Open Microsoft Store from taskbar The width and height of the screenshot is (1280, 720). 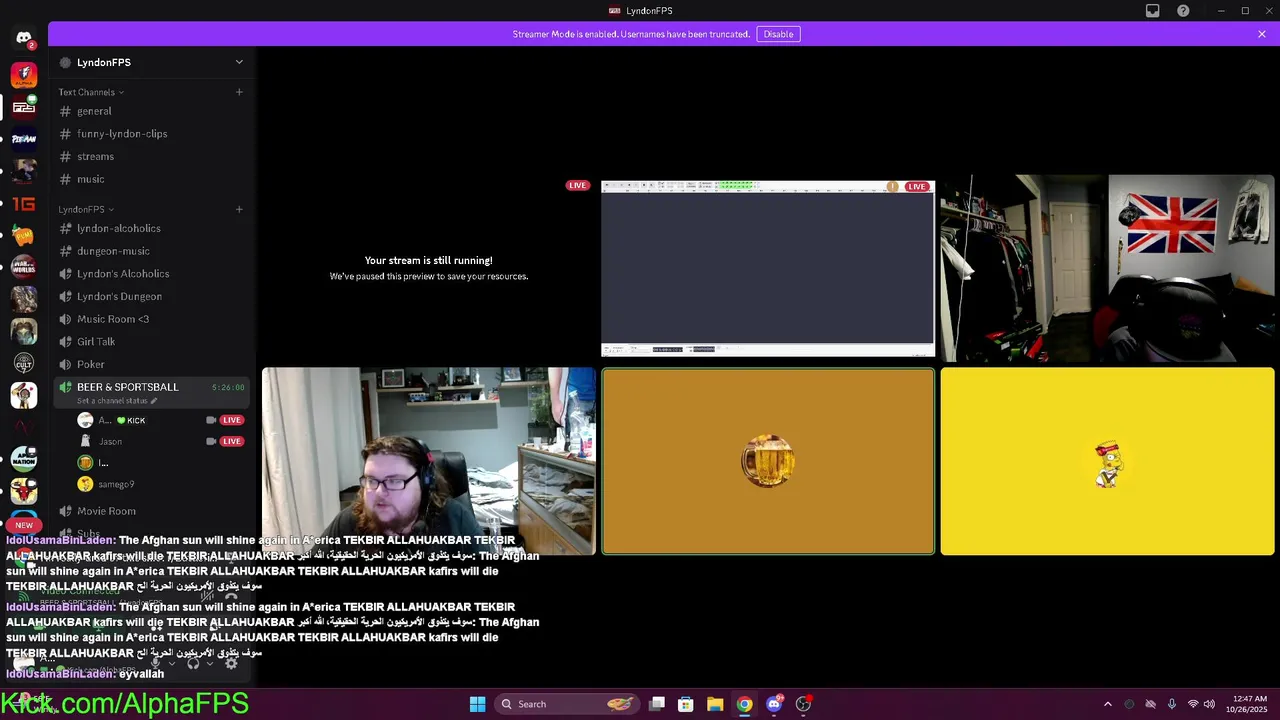[x=686, y=704]
